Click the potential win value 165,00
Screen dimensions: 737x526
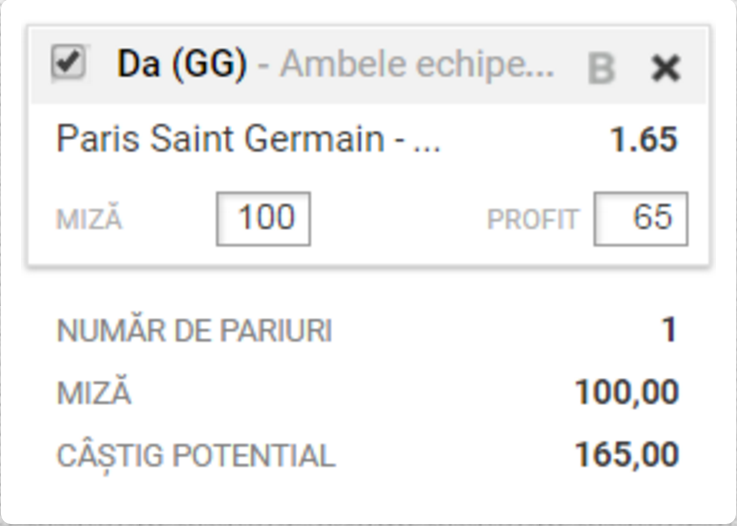point(627,455)
